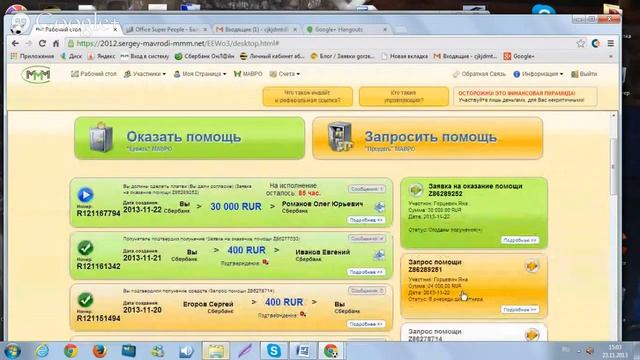Open Firefox from the taskbar
Image resolution: width=640 pixels, height=360 pixels.
99,351
